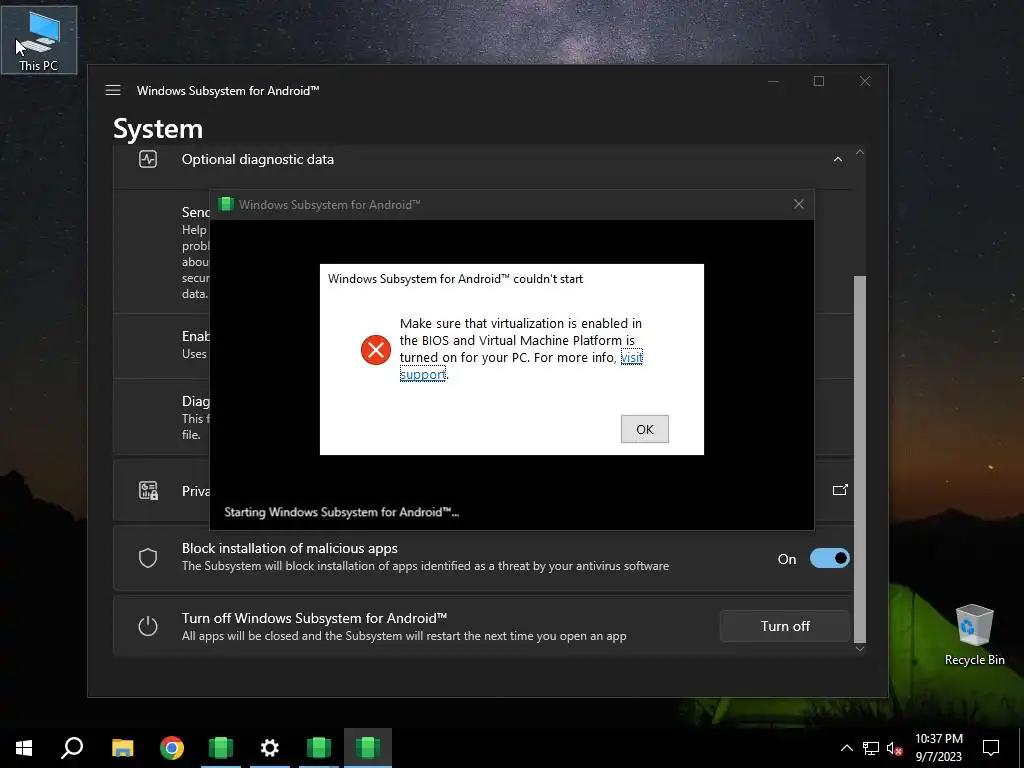The height and width of the screenshot is (768, 1024).
Task: Click the dialog title "couldn't start" text
Action: pos(455,279)
